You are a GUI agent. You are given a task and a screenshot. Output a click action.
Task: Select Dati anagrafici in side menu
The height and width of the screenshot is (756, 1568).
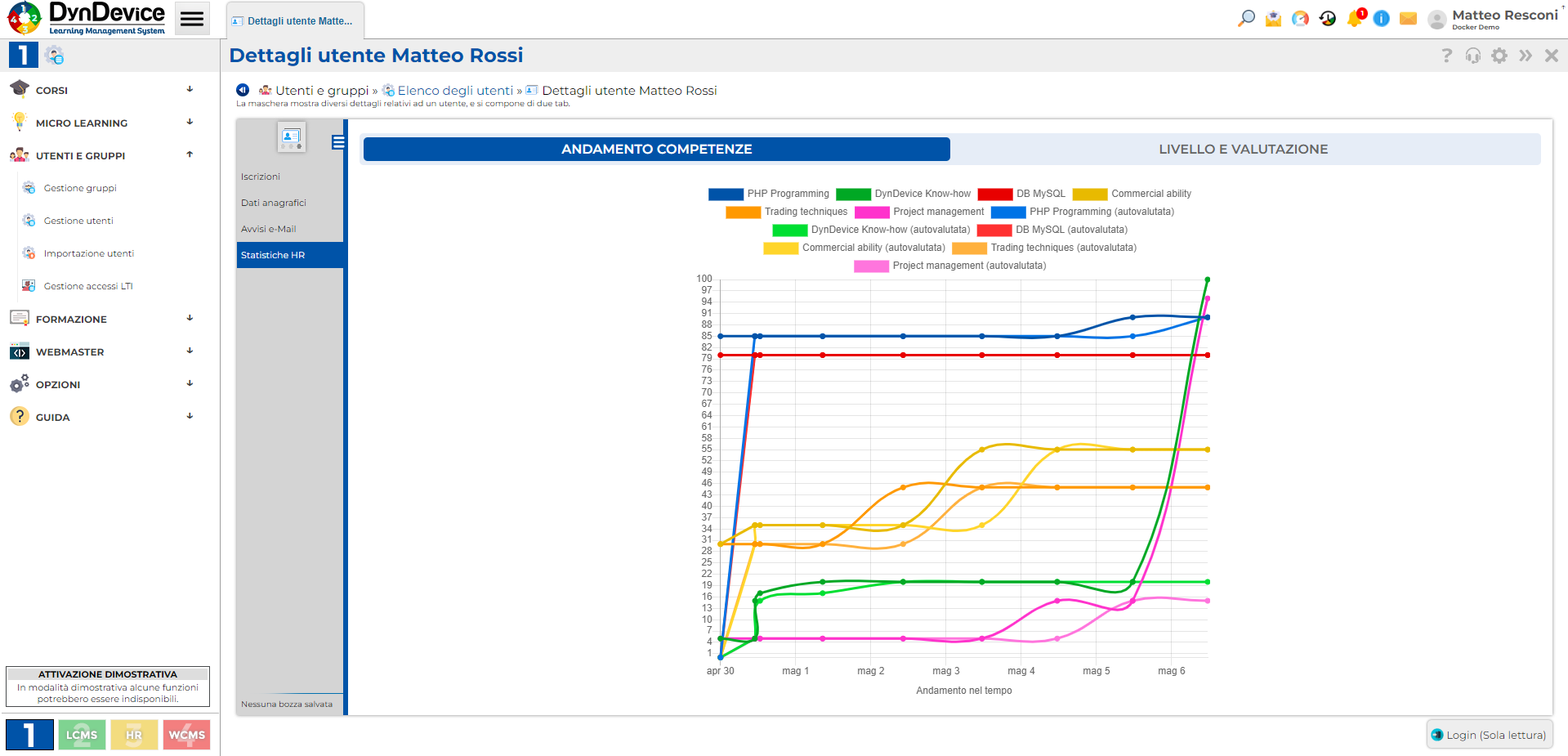(x=274, y=203)
